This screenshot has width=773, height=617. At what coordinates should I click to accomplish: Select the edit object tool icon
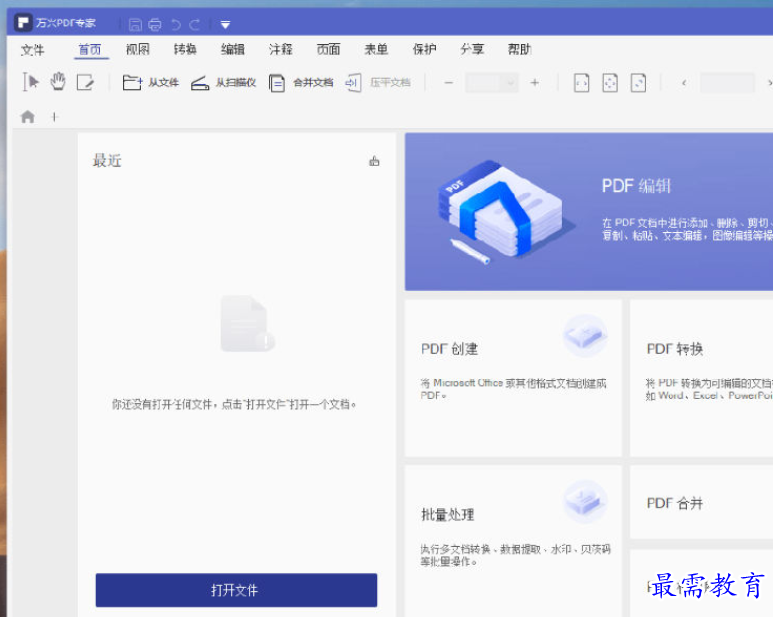(85, 82)
